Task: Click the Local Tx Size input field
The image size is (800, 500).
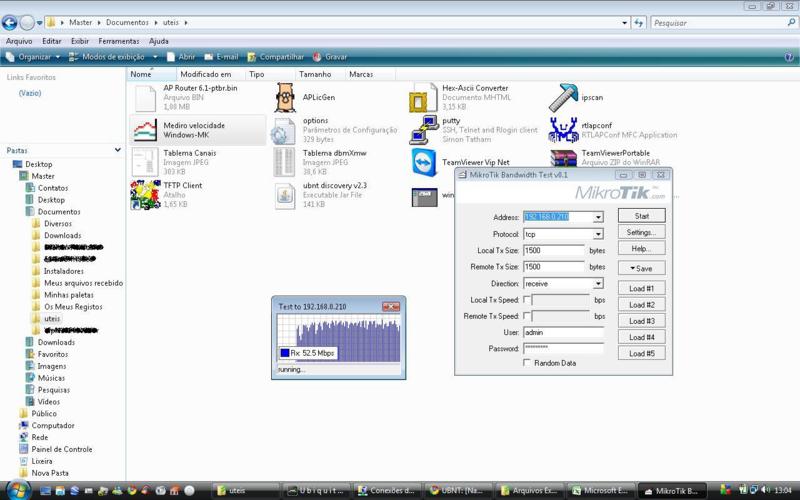Action: pos(554,251)
